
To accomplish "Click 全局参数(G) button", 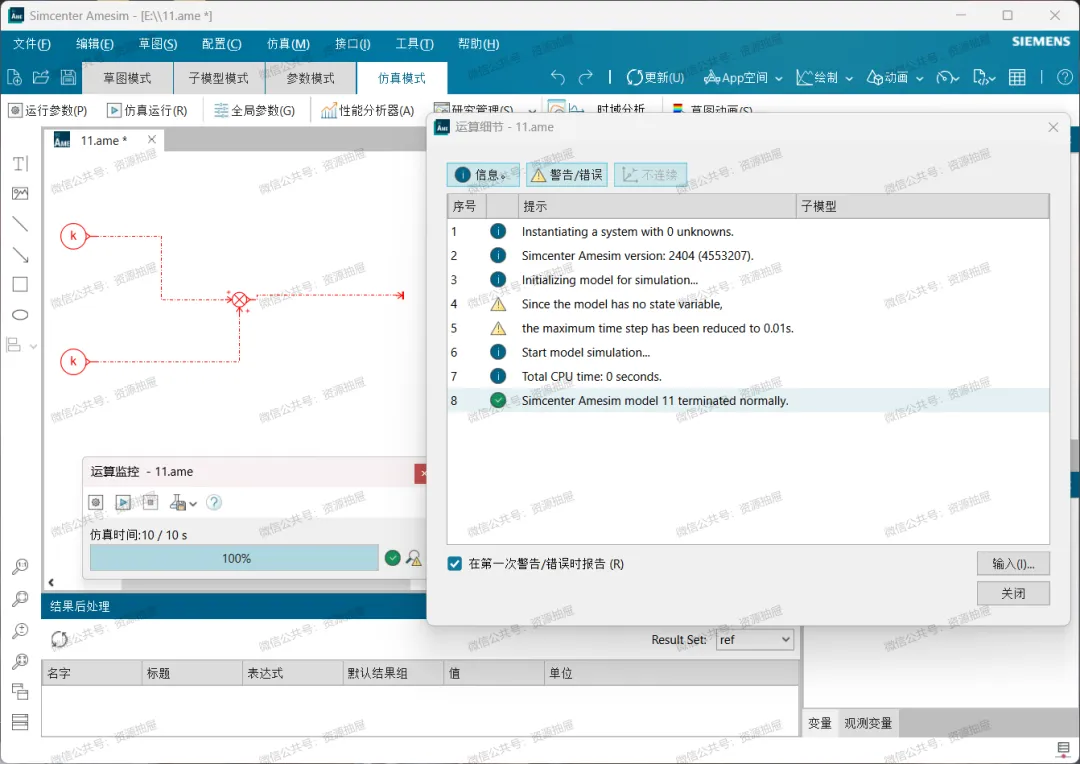I will click(254, 110).
